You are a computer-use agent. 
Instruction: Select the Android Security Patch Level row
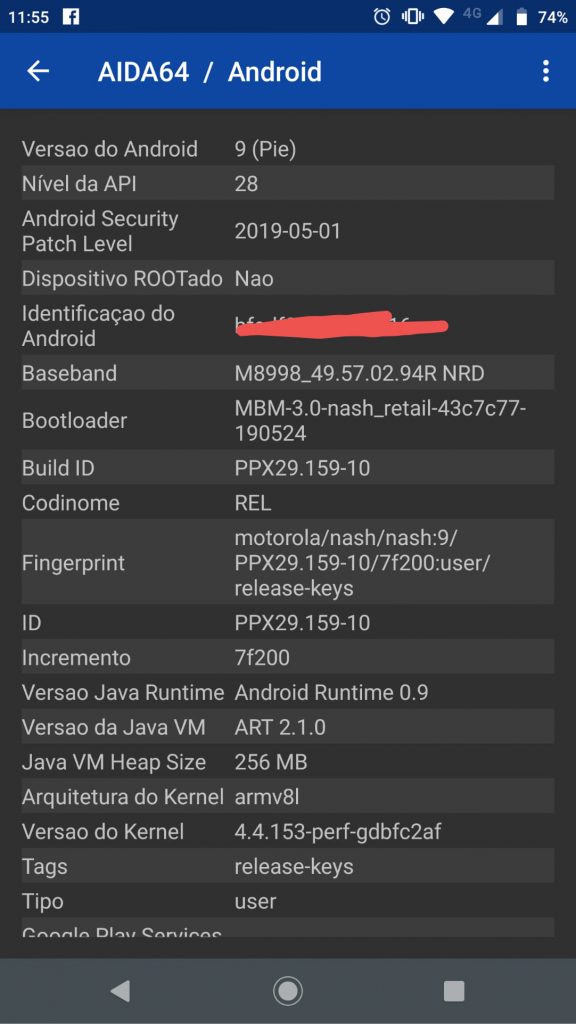288,231
